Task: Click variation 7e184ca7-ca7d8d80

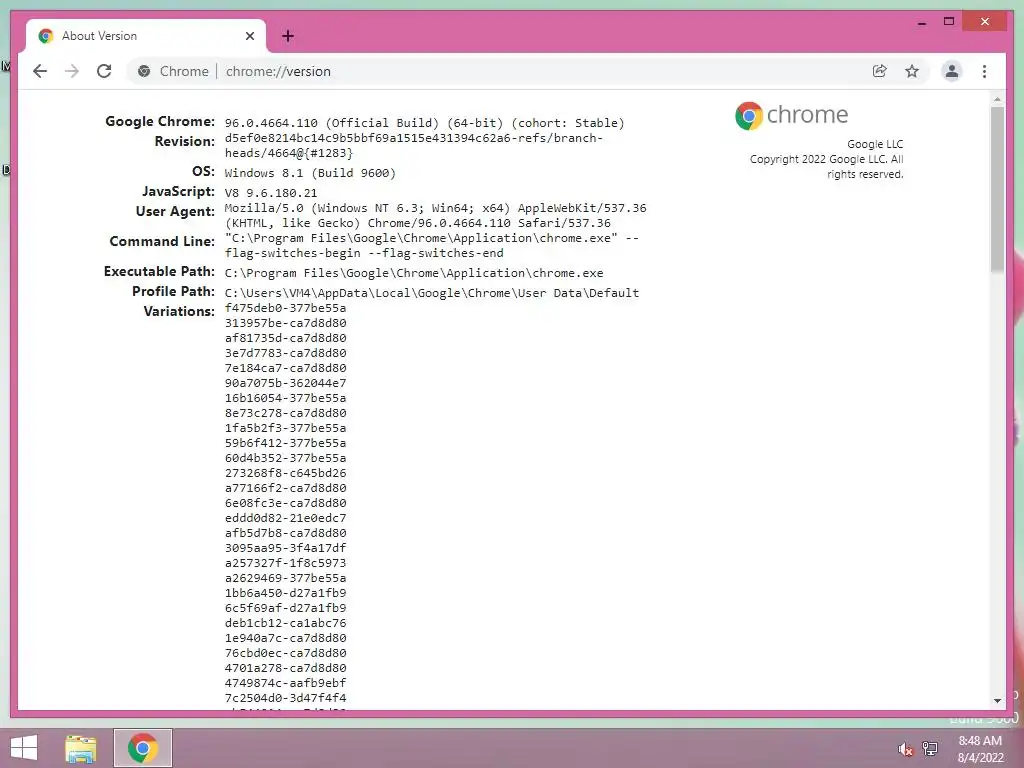Action: pos(285,368)
